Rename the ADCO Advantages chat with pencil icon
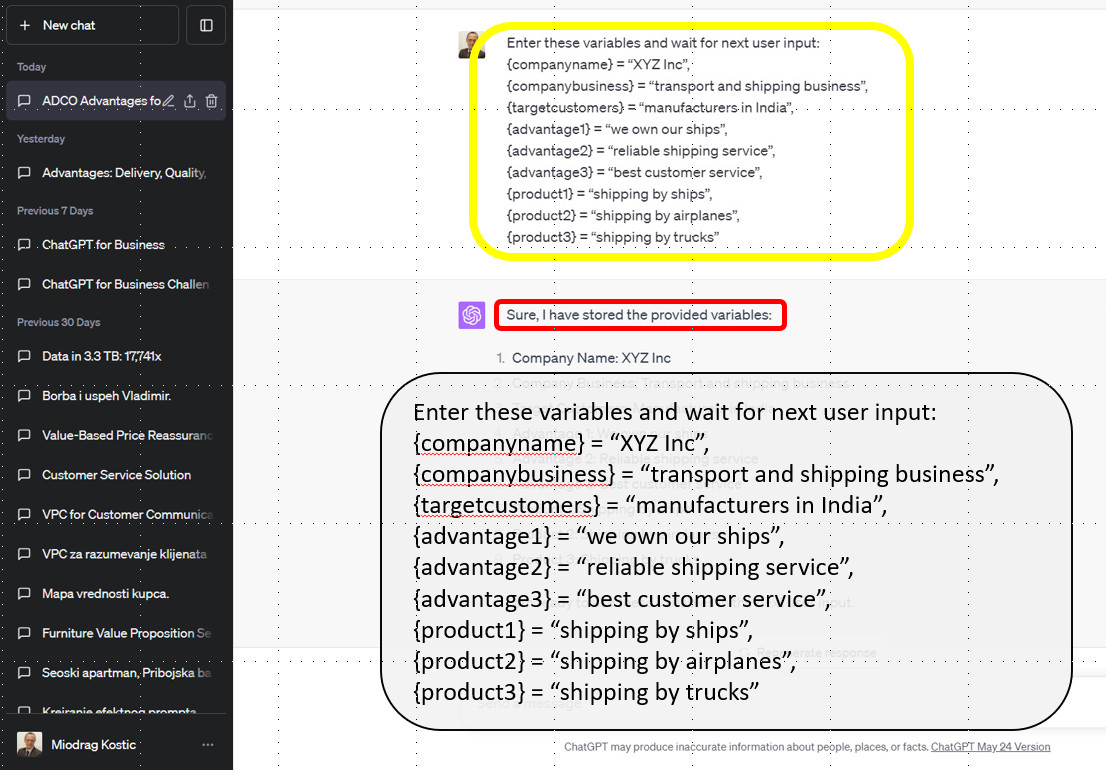This screenshot has width=1106, height=770. [169, 101]
